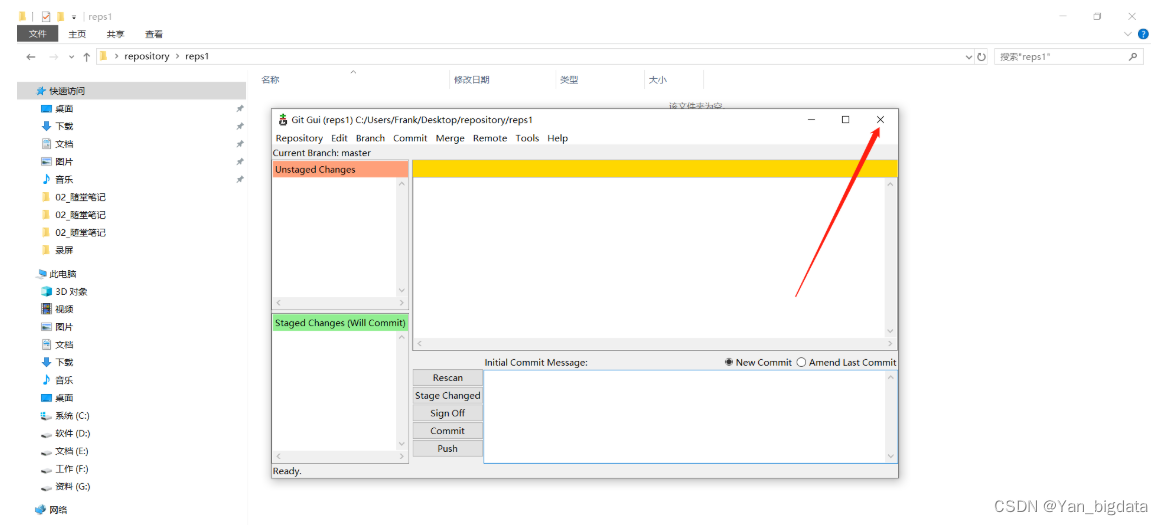
Task: Select Amend Last Commit radio button
Action: pos(801,363)
